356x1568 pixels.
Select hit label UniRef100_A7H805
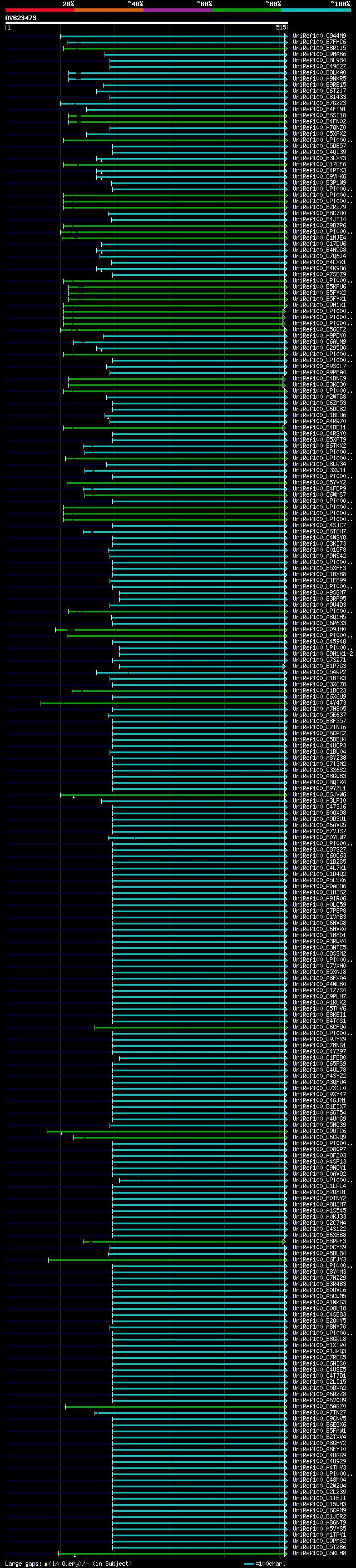[319, 709]
